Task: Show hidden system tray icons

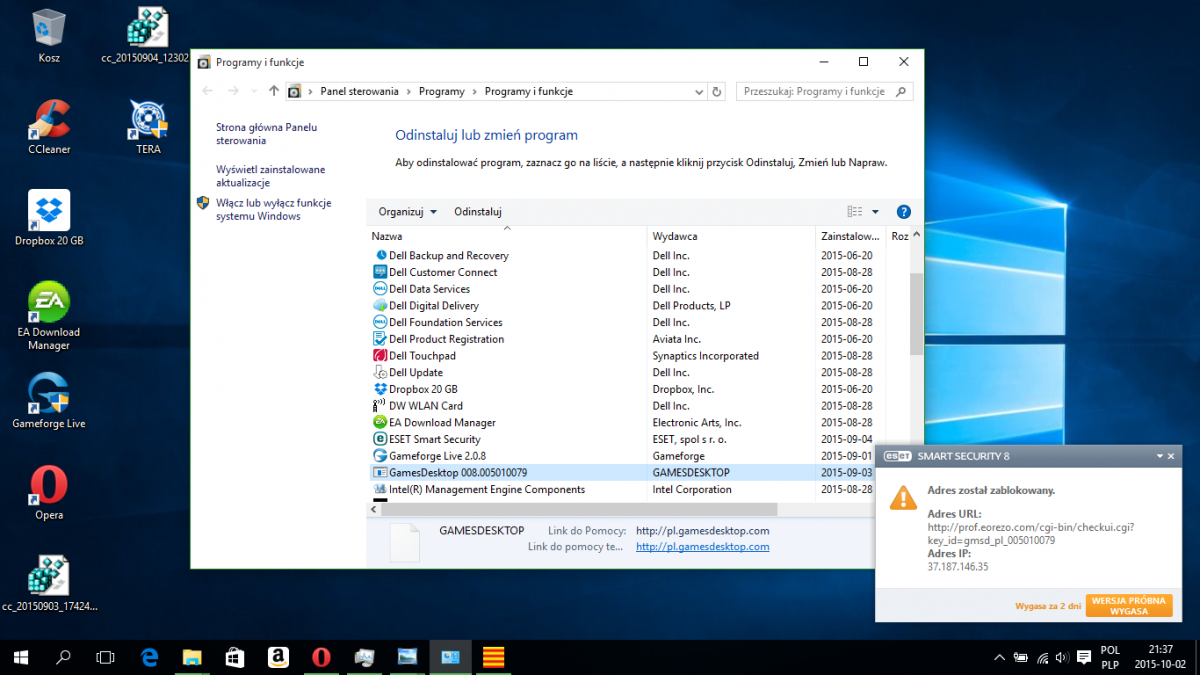Action: [x=999, y=657]
